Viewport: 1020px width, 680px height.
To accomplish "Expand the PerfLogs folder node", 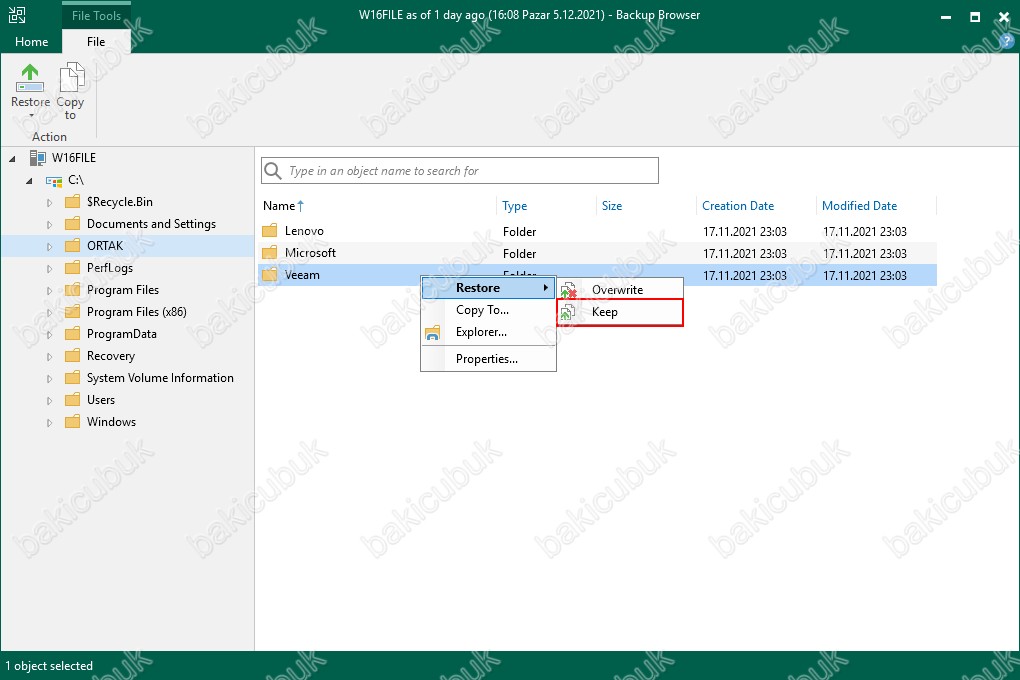I will click(49, 269).
